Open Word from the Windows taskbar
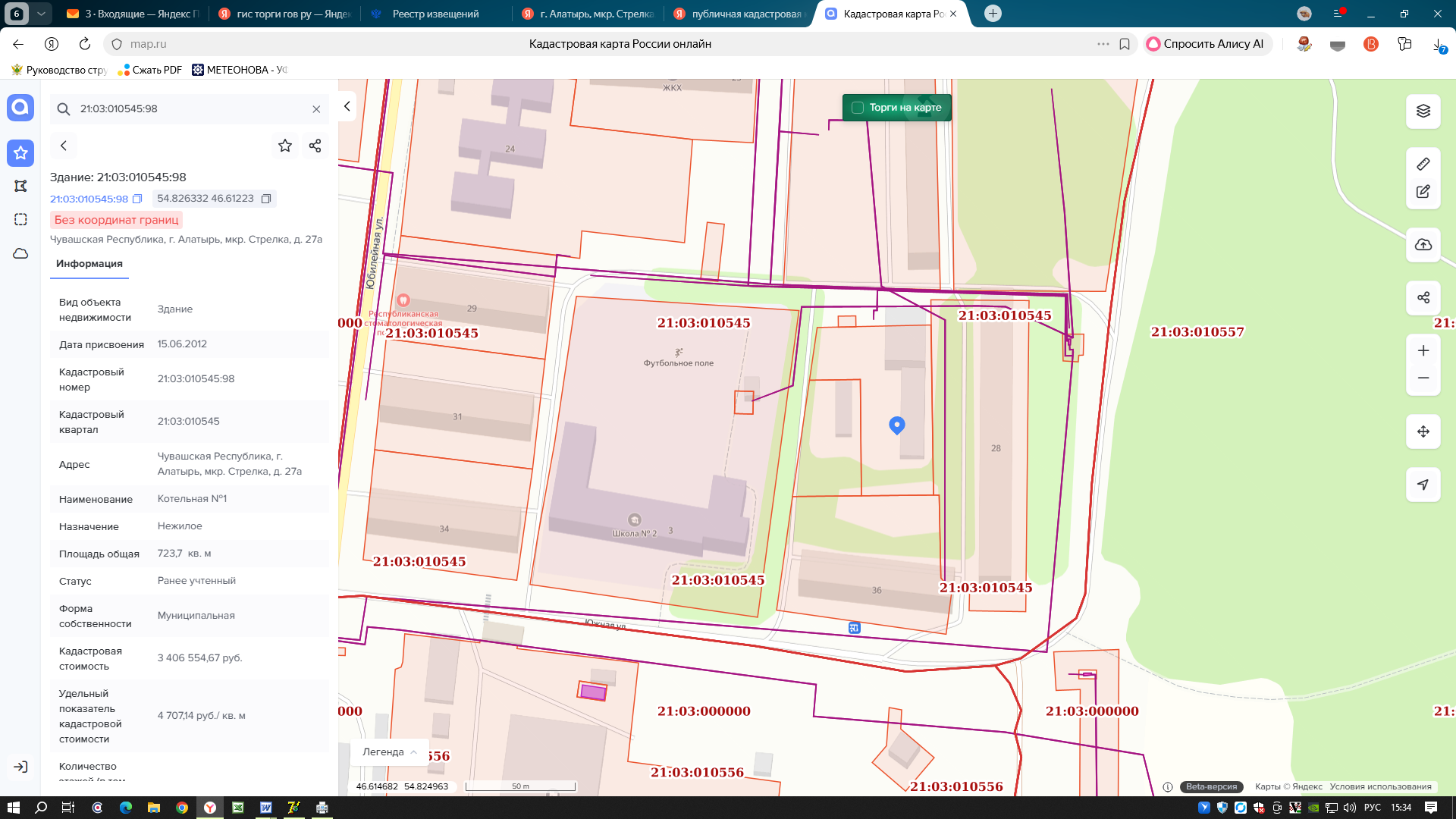Screen dimensions: 1456x819 (x=265, y=808)
